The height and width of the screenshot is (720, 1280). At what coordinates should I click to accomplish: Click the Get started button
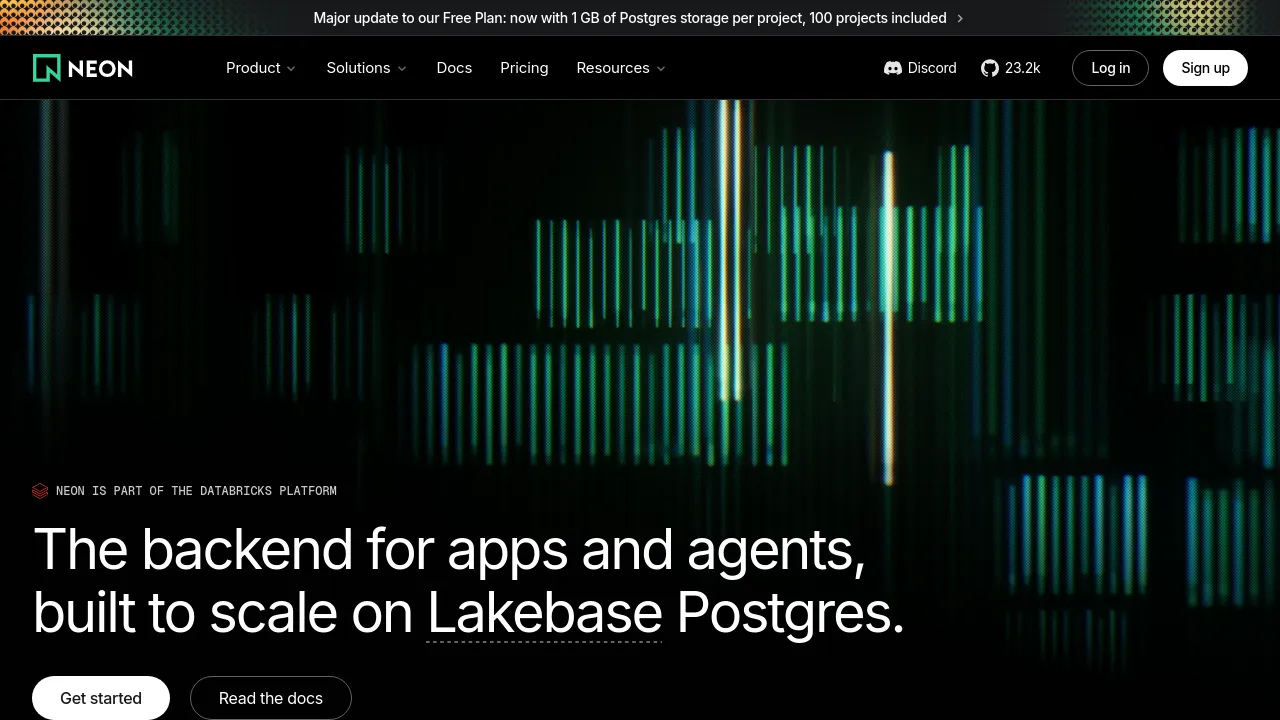point(101,698)
